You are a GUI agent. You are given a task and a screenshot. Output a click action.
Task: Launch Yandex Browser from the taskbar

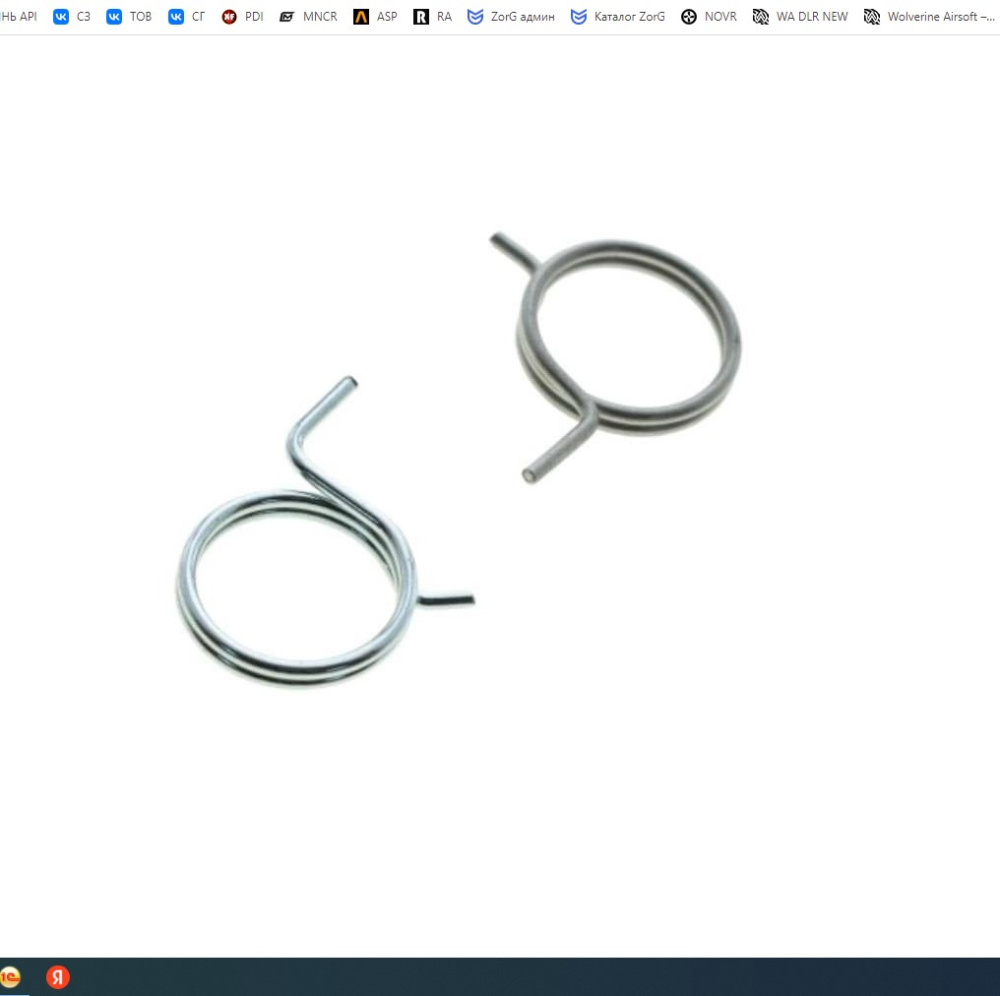[x=58, y=977]
